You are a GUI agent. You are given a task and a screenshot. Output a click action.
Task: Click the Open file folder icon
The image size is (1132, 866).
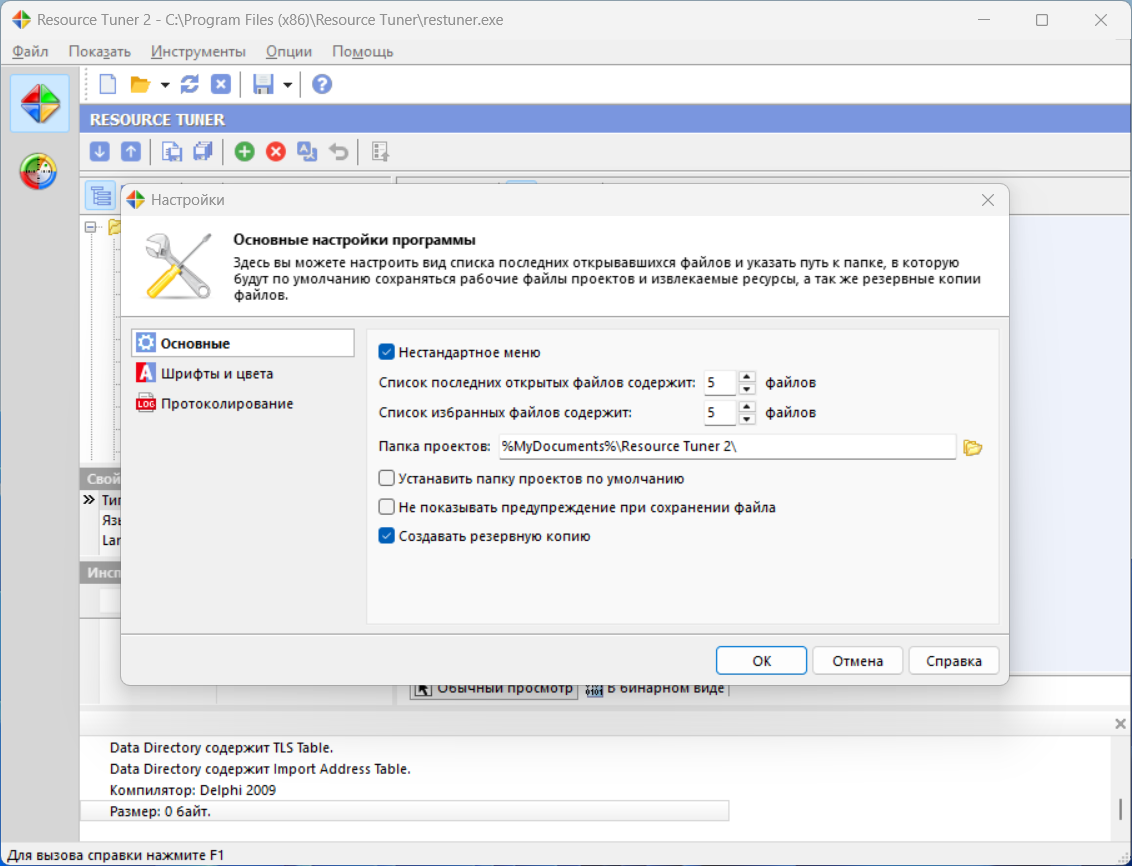coord(140,84)
